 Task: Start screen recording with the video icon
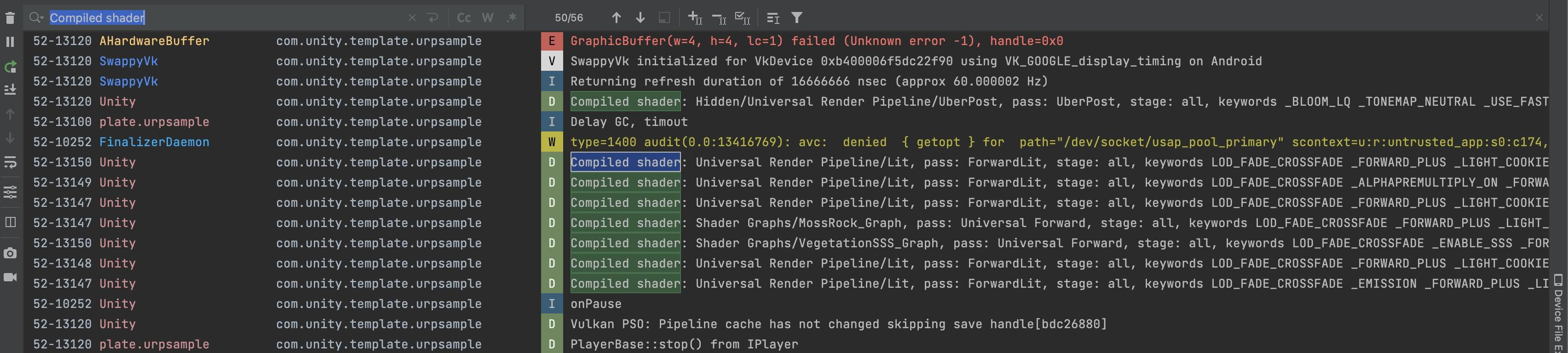[10, 277]
